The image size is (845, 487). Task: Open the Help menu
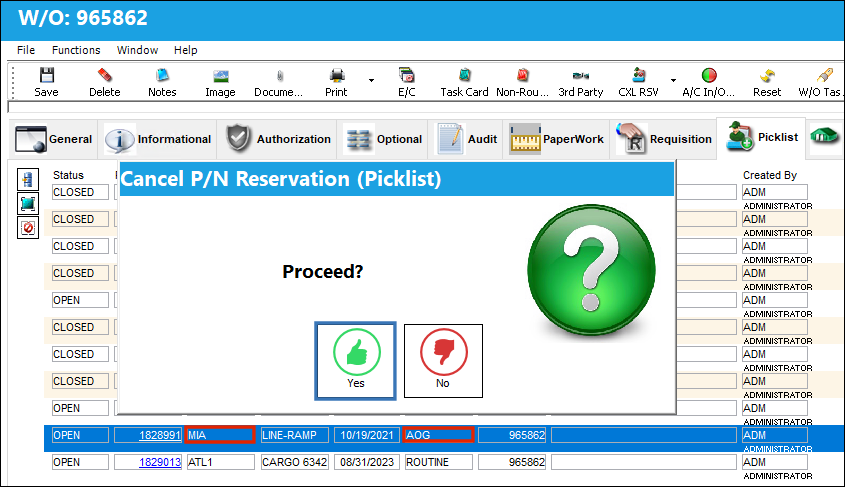tap(185, 50)
